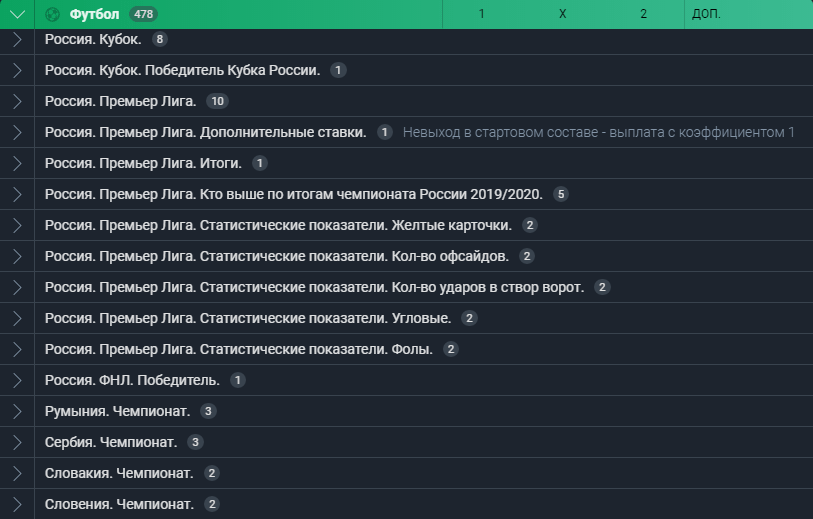
Task: Expand the Словакия. Чемпионат. row chevron
Action: pyautogui.click(x=17, y=473)
